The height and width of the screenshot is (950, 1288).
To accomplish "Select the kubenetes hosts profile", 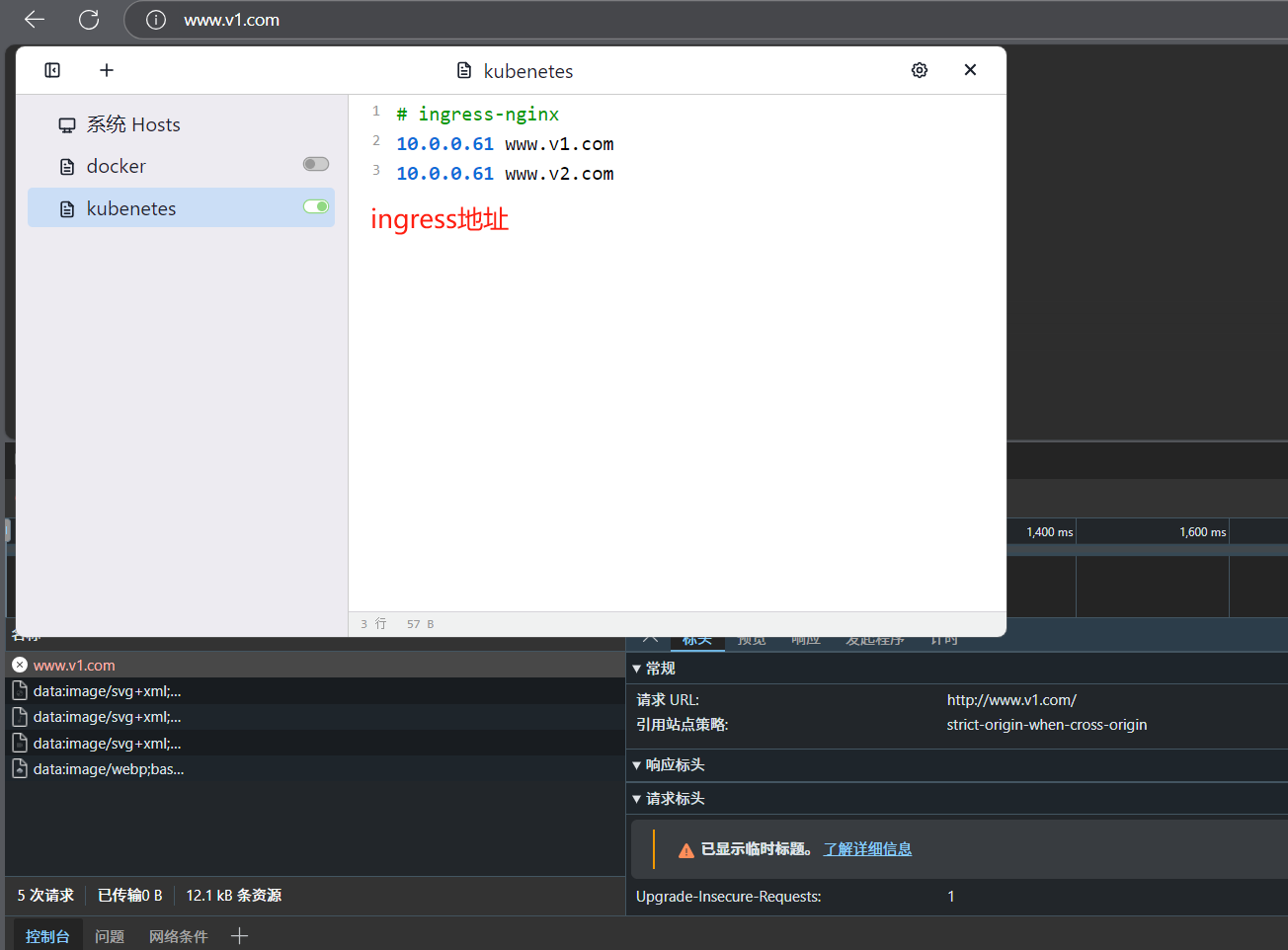I will pos(182,207).
